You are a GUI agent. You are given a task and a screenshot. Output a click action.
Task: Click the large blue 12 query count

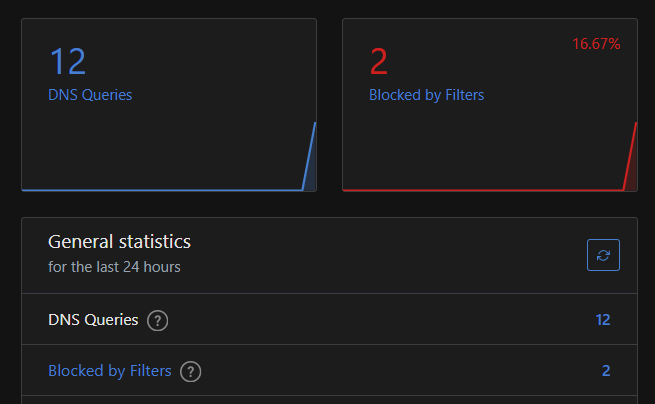(68, 61)
